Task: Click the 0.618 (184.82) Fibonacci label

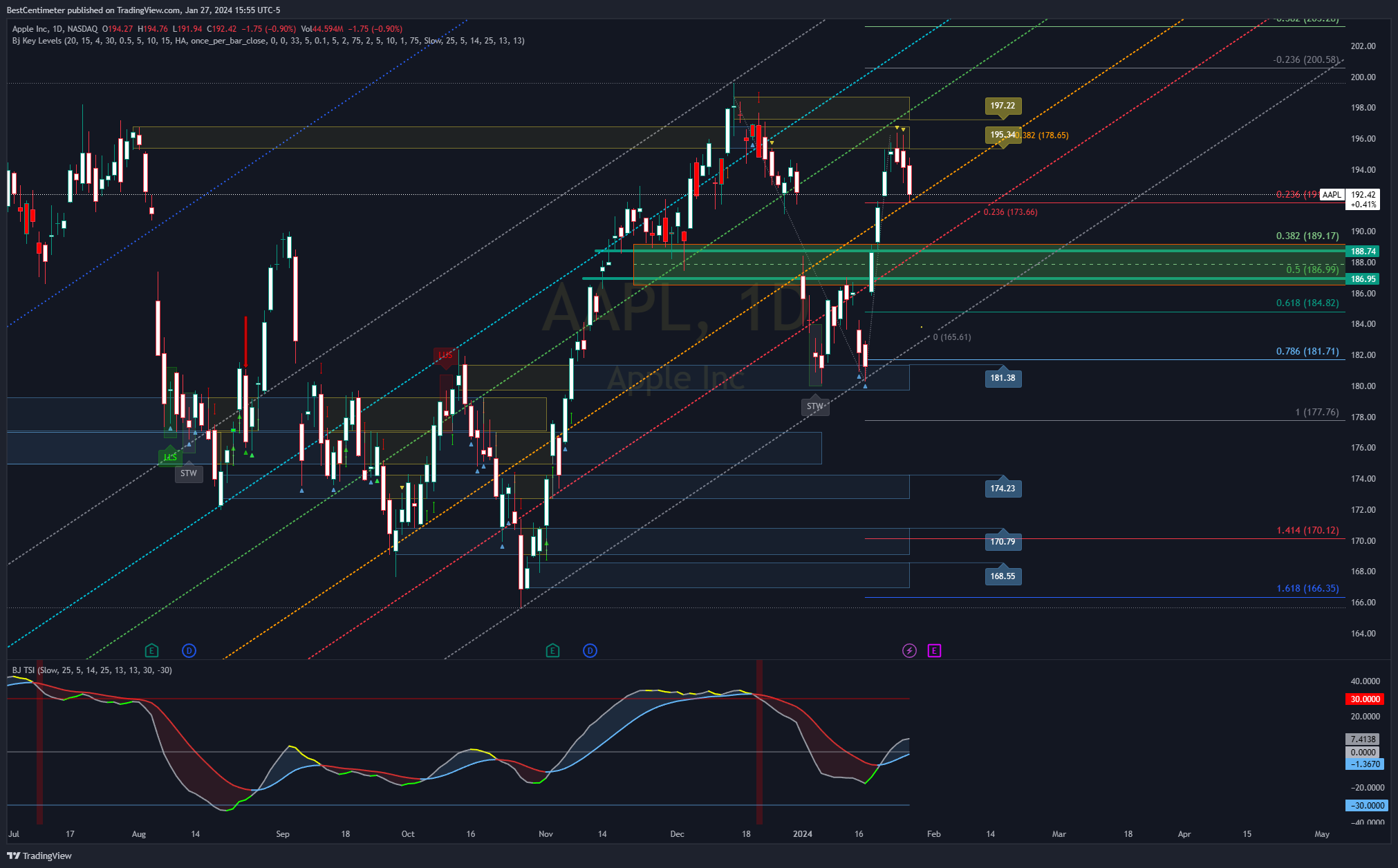Action: pos(1307,303)
